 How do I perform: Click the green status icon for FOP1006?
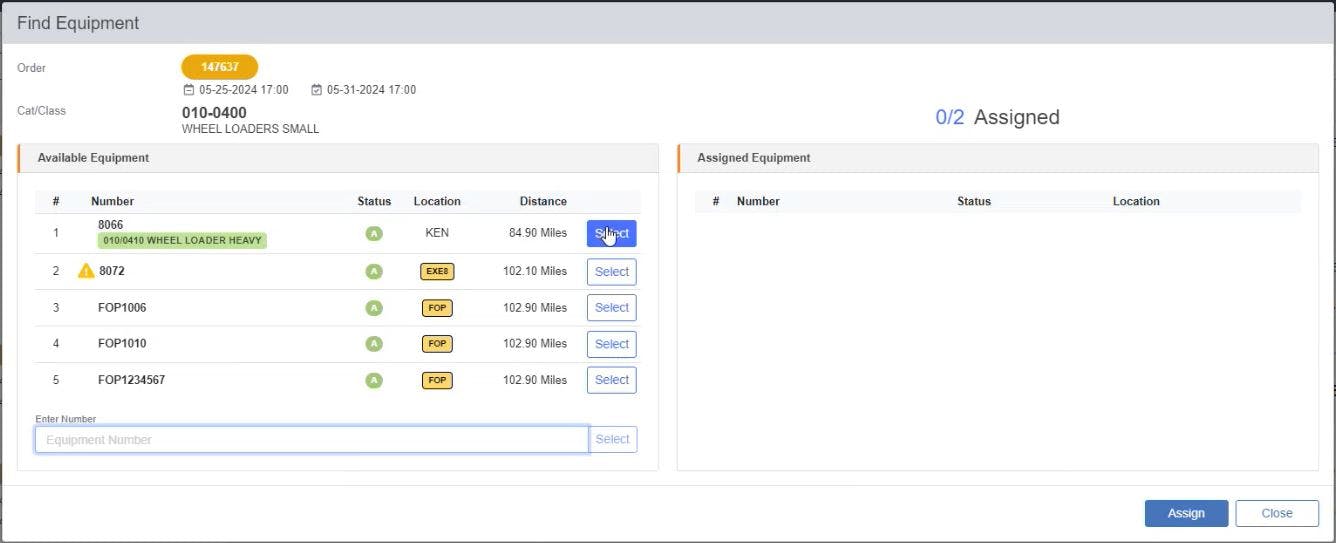(x=374, y=308)
